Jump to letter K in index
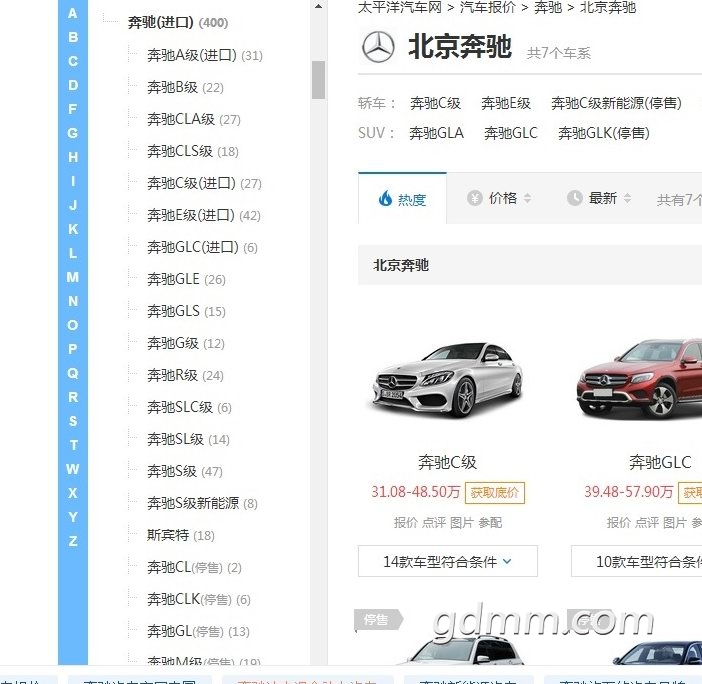 click(73, 229)
